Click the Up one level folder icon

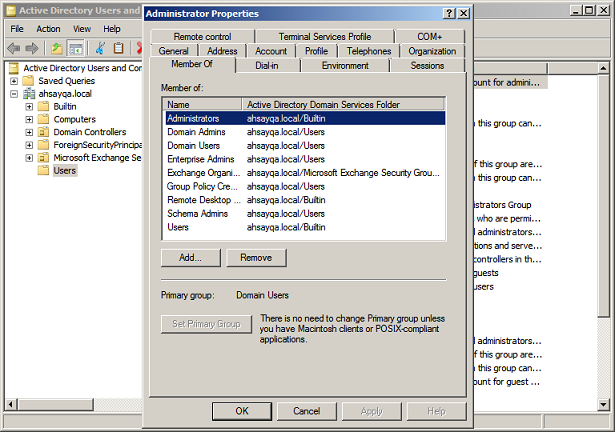pyautogui.click(x=57, y=48)
